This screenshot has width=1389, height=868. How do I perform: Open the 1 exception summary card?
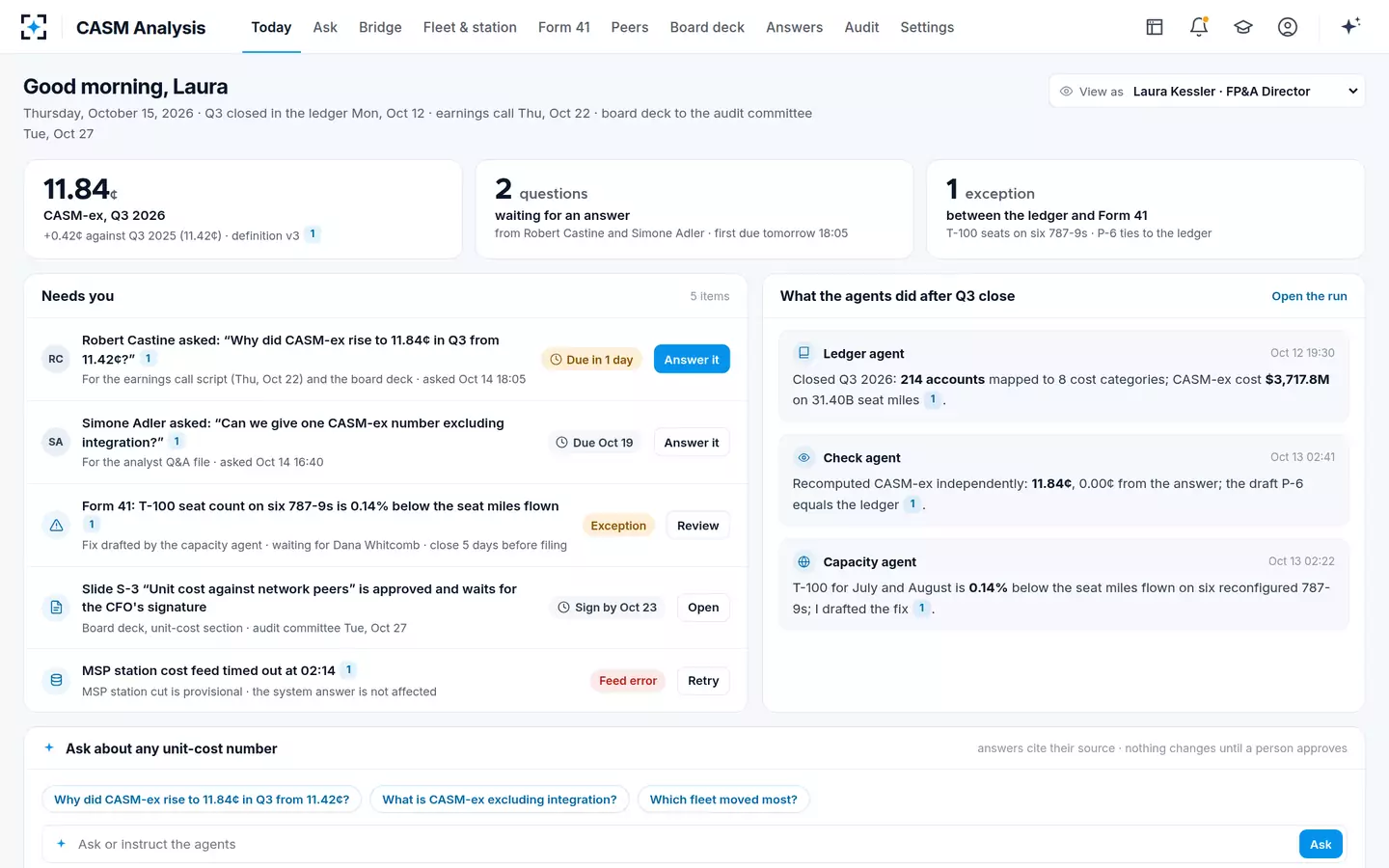(x=1145, y=209)
